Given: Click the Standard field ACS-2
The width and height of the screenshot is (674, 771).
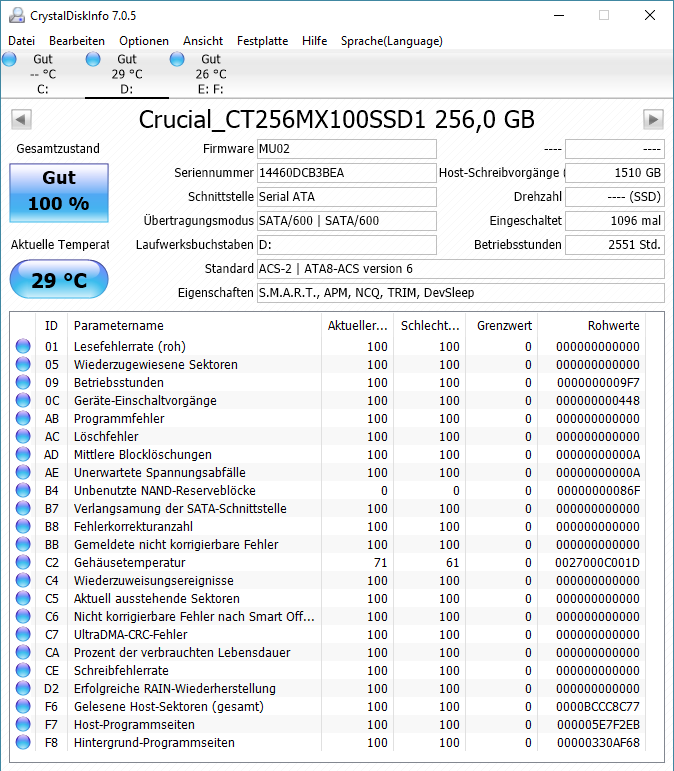Looking at the screenshot, I should [x=461, y=269].
